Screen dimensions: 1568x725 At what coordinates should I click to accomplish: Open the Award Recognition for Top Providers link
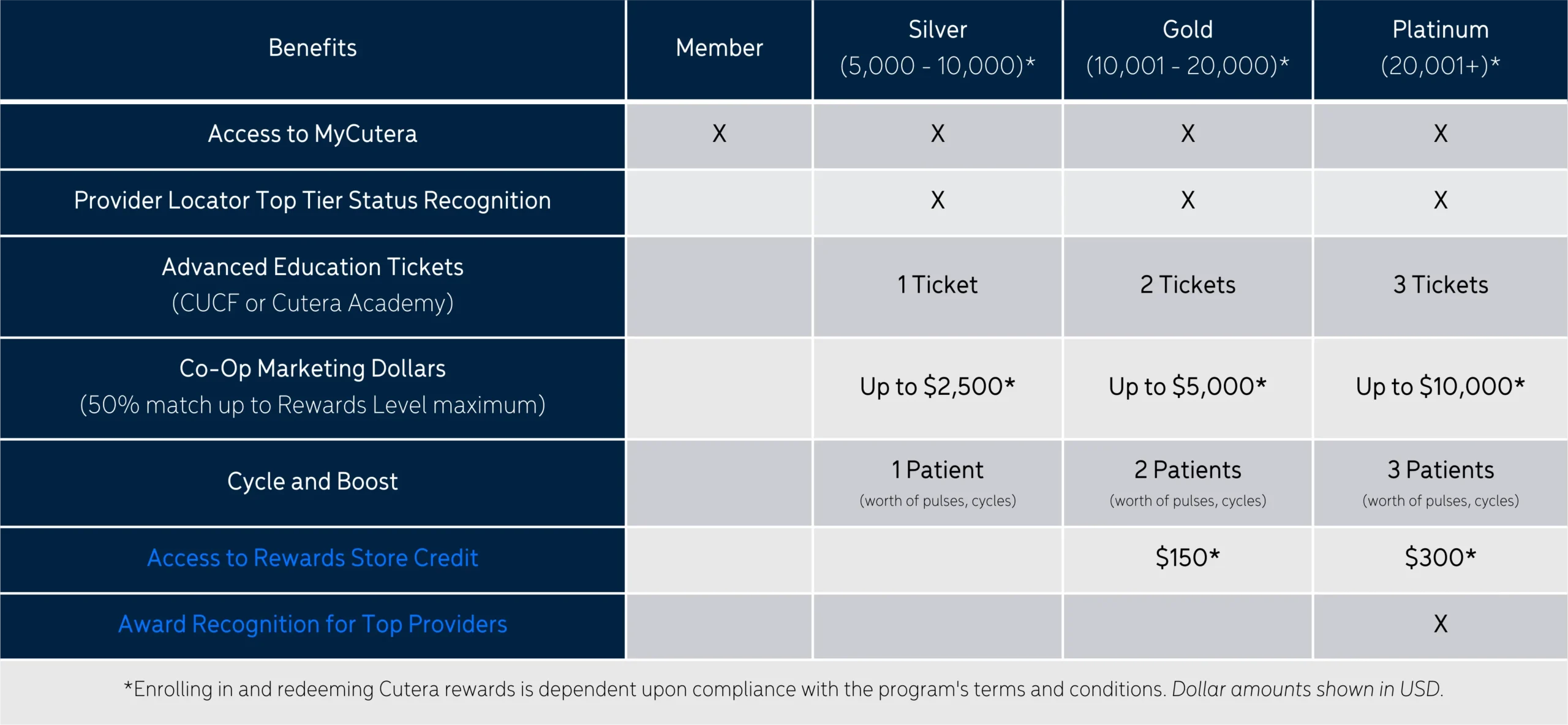coord(312,624)
